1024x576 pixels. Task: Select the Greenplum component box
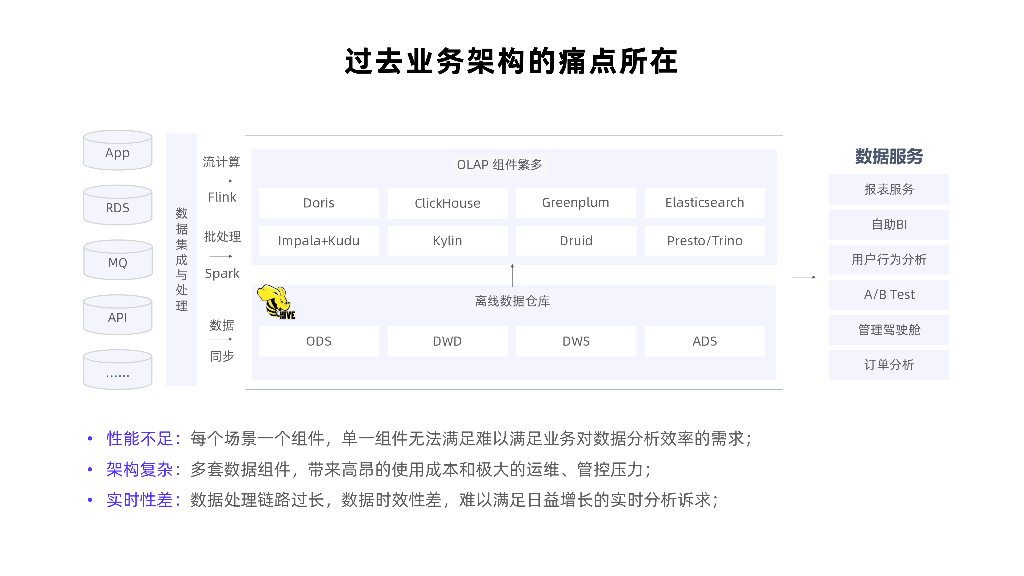coord(575,203)
